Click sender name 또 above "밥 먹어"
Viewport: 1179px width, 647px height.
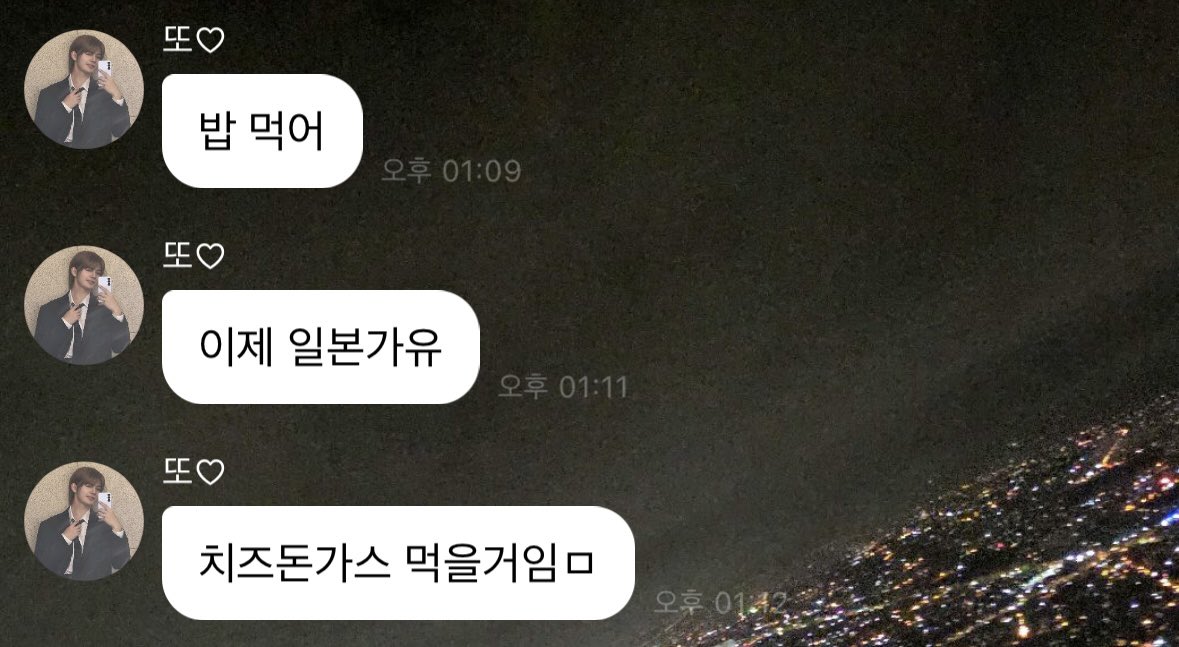[x=177, y=40]
